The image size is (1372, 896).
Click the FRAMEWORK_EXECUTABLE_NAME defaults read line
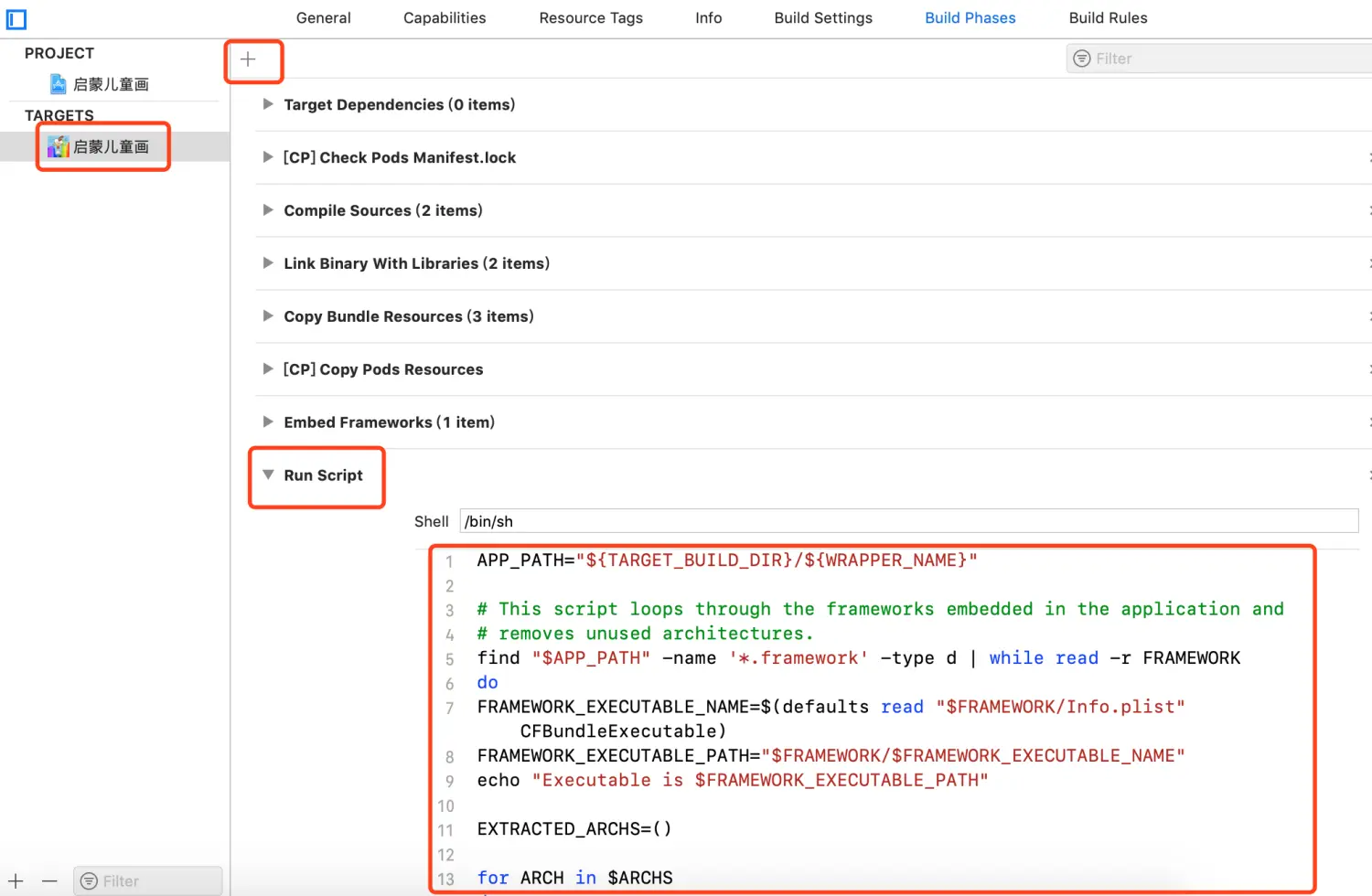coord(831,719)
